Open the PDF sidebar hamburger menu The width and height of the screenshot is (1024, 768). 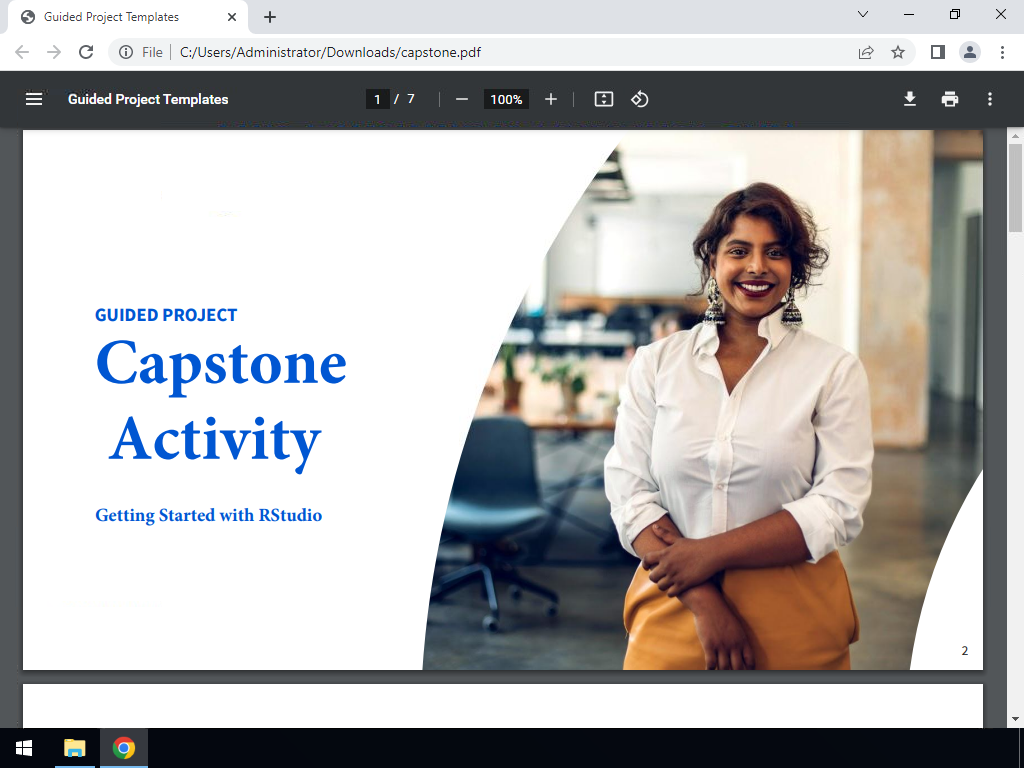click(x=34, y=99)
